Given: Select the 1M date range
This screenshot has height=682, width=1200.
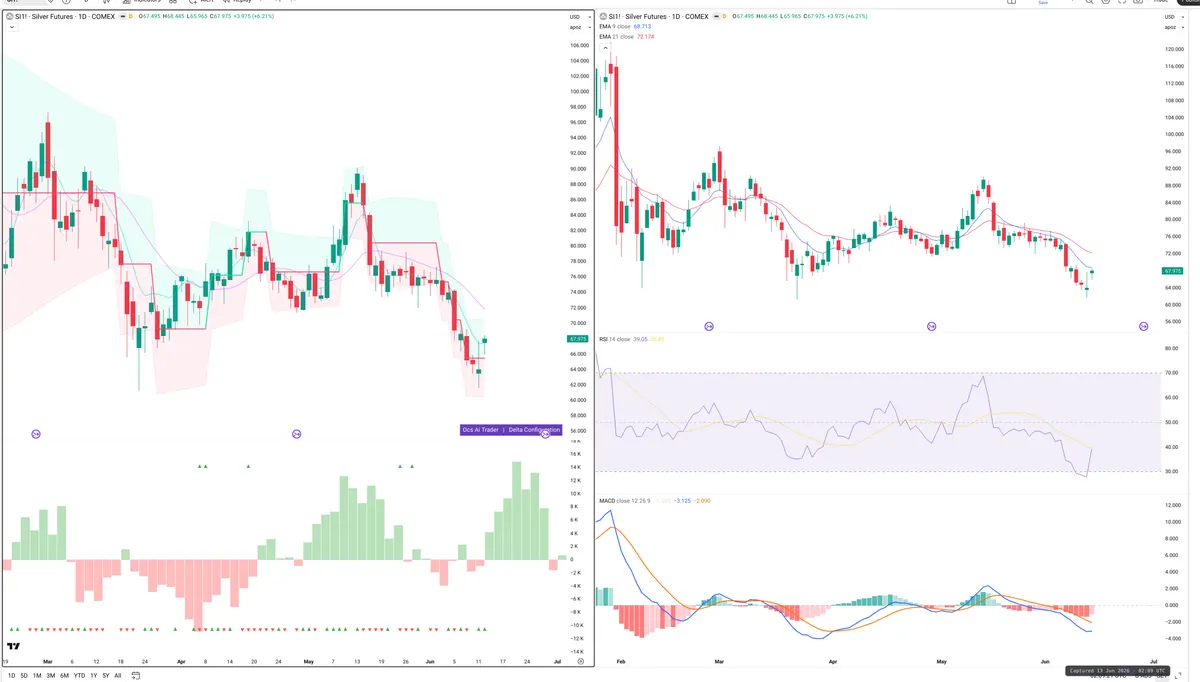Looking at the screenshot, I should [x=37, y=676].
